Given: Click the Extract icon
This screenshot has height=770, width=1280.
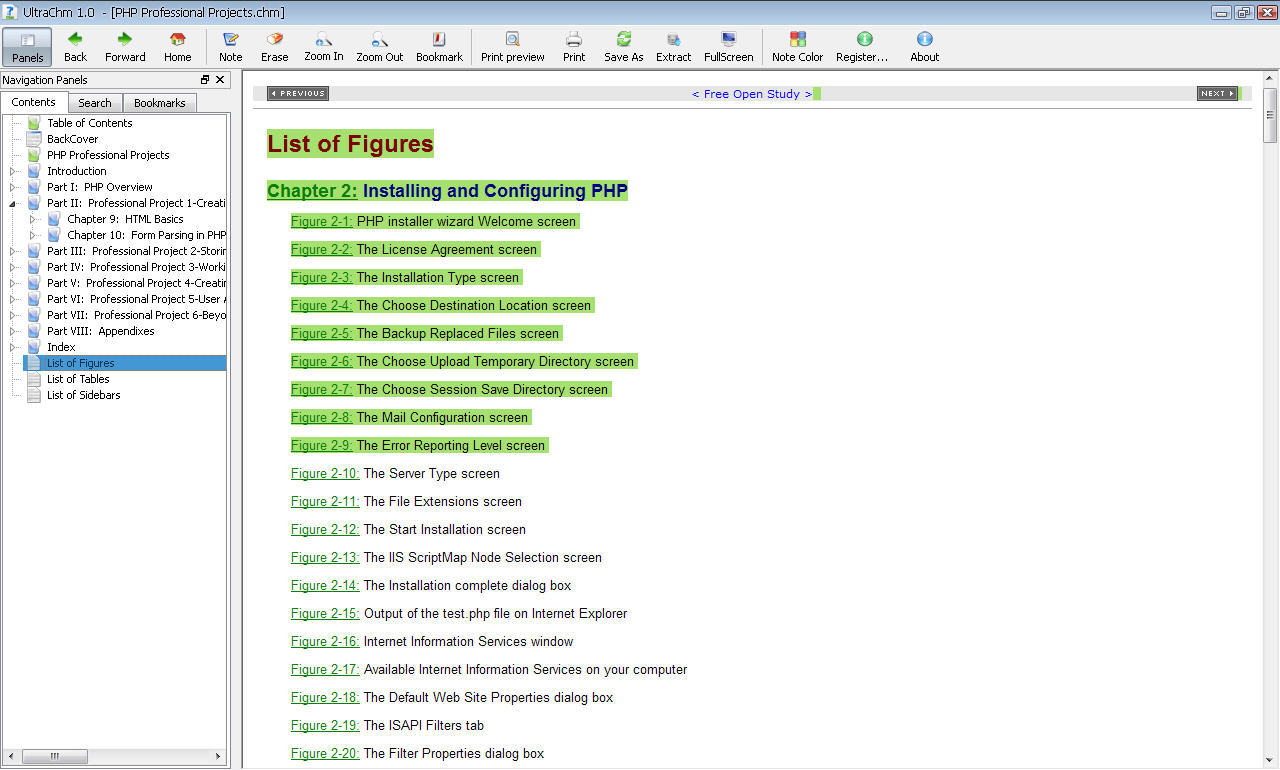Looking at the screenshot, I should tap(674, 40).
